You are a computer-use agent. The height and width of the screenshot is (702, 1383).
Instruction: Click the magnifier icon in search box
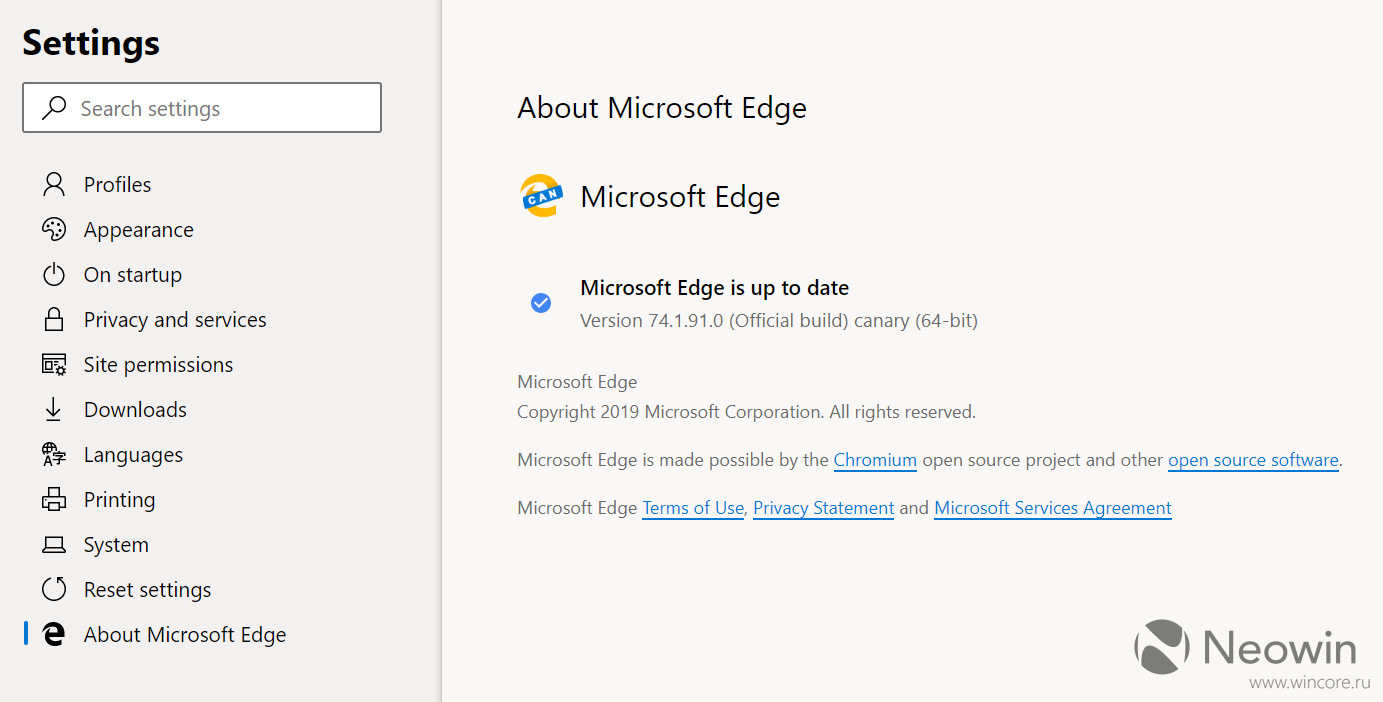54,107
